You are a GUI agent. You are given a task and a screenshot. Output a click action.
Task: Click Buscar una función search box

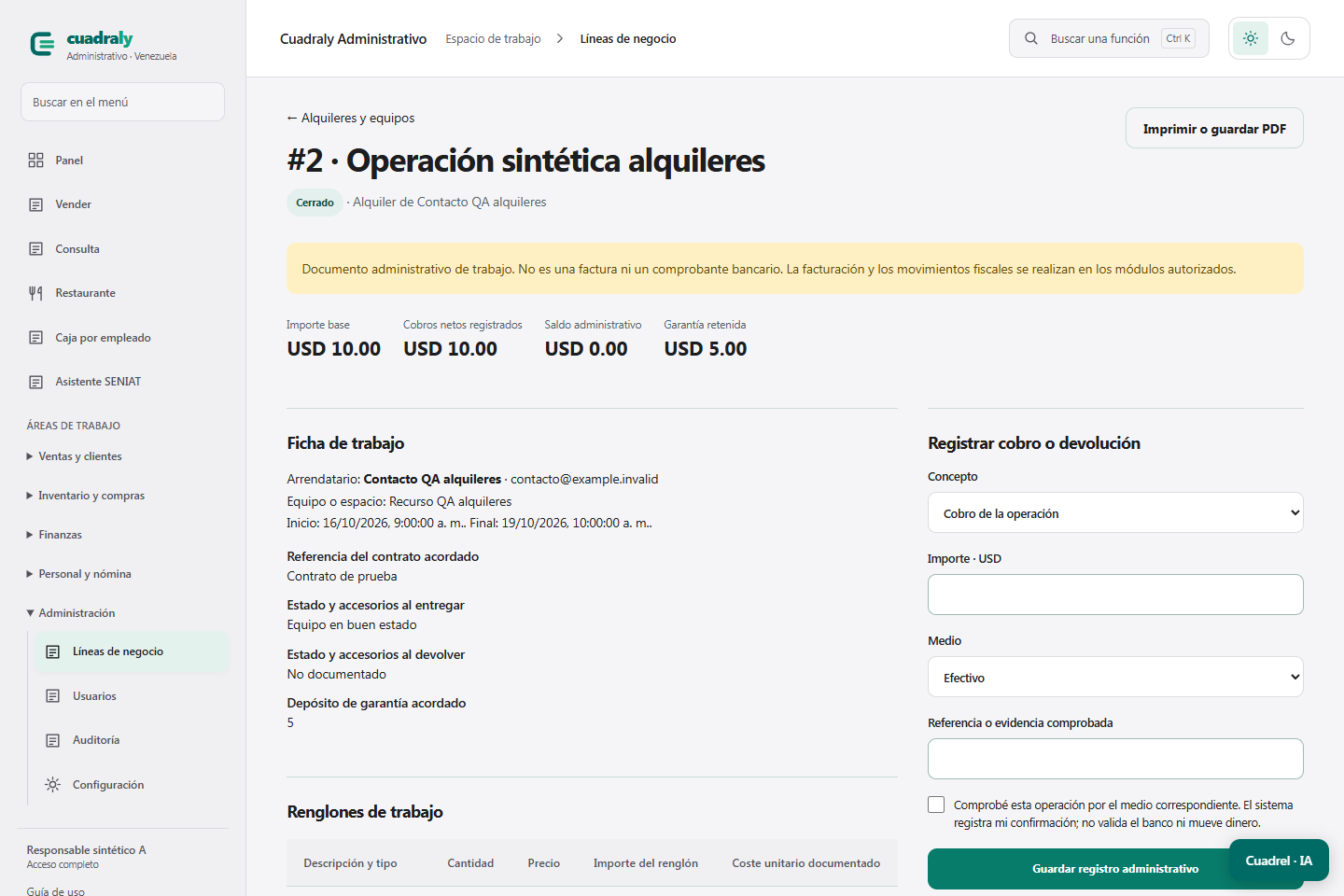click(x=1109, y=38)
